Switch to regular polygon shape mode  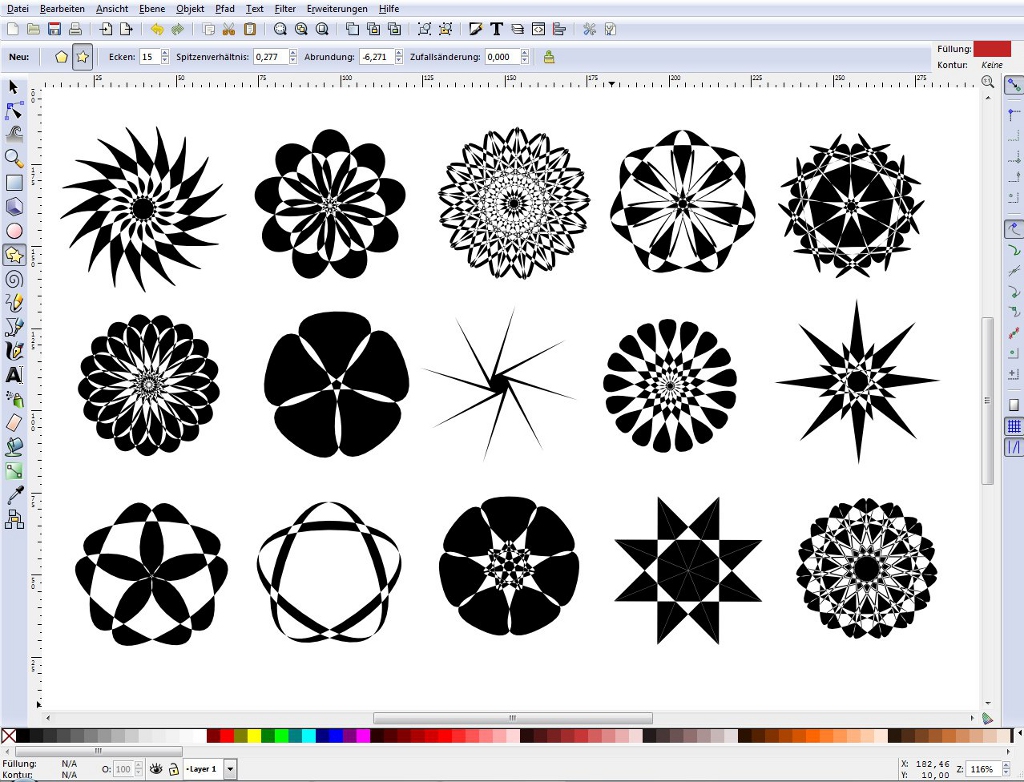click(62, 57)
